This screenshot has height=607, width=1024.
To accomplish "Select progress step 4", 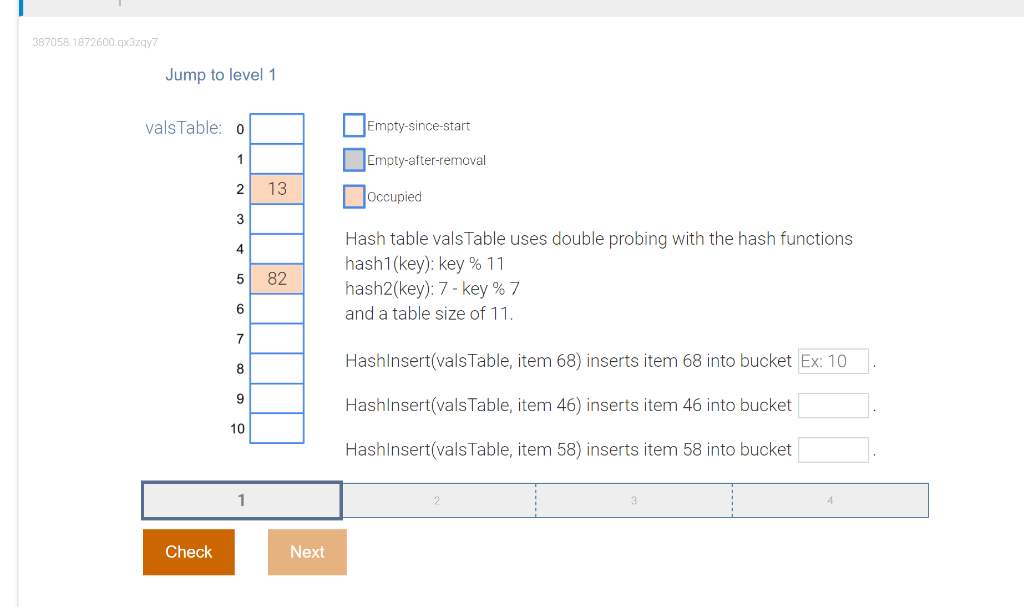I will (x=830, y=500).
